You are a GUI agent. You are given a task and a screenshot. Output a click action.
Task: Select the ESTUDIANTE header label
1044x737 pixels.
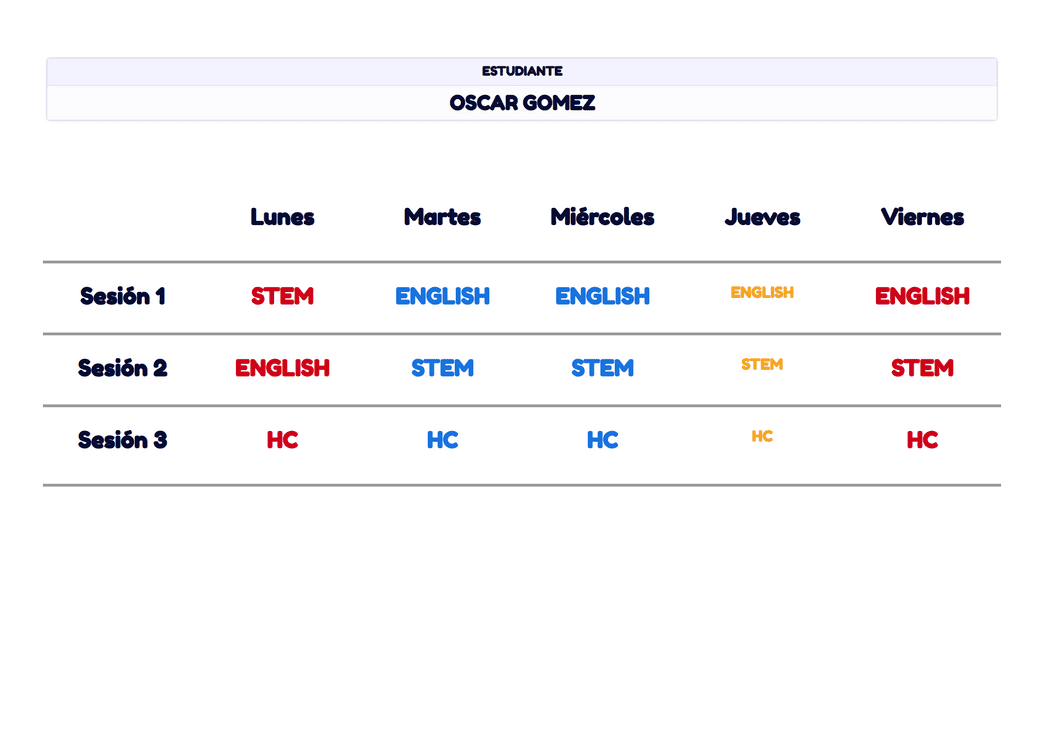coord(522,71)
